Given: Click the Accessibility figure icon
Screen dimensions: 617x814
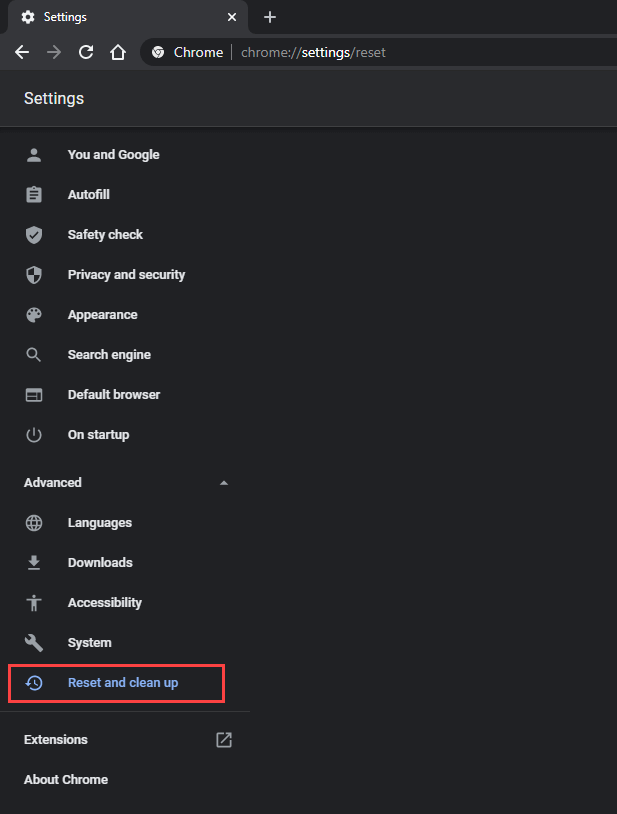Looking at the screenshot, I should pyautogui.click(x=34, y=603).
